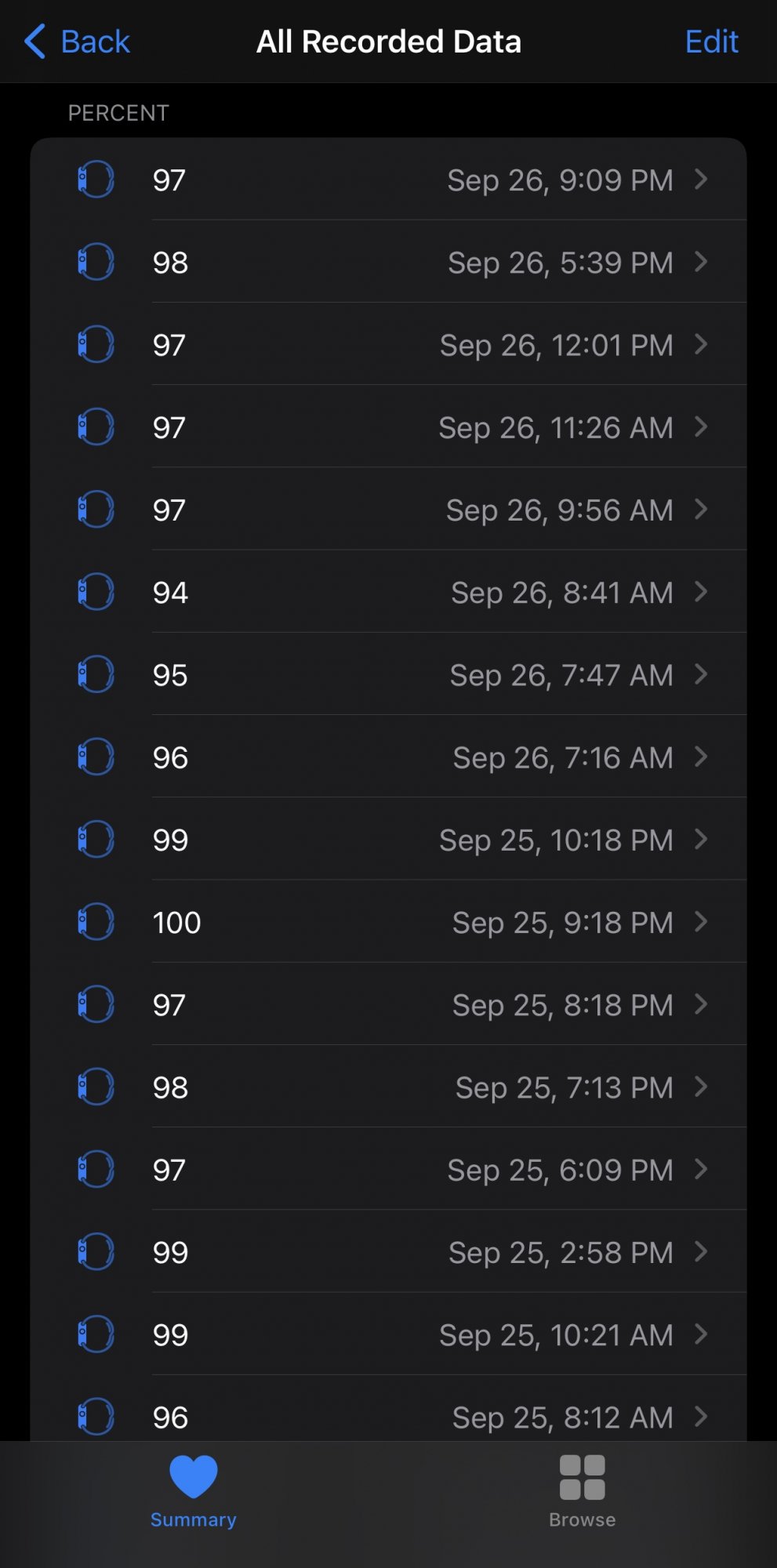The image size is (777, 1568).
Task: Go back using the Back button
Action: tap(77, 42)
